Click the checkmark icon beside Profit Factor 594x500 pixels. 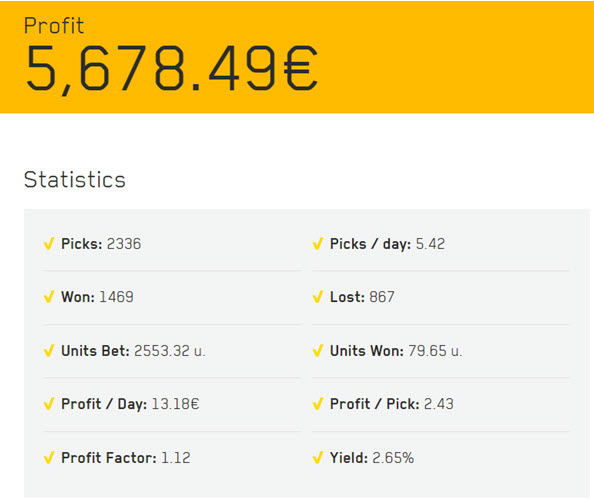(49, 458)
